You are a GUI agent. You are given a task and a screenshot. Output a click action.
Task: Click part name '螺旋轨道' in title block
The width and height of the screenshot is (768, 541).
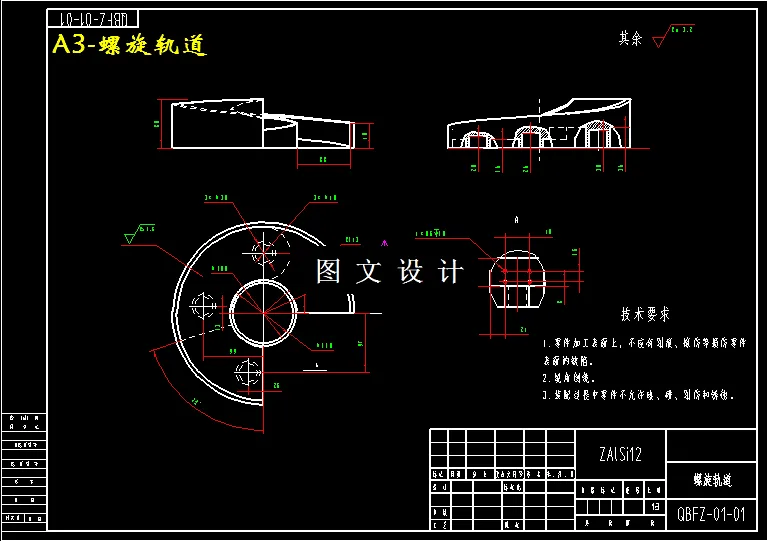pyautogui.click(x=712, y=480)
